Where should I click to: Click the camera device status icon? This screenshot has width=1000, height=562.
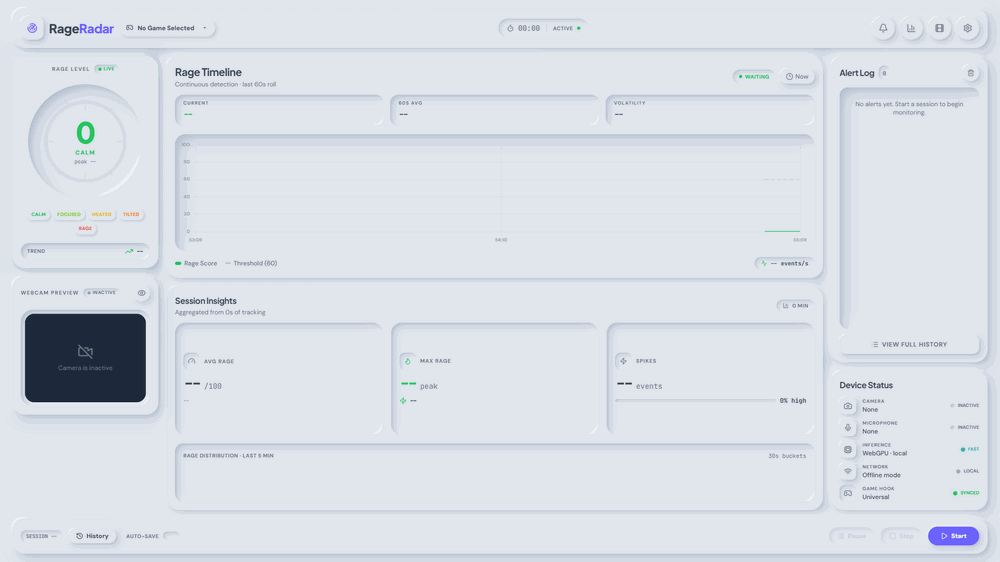coord(848,406)
